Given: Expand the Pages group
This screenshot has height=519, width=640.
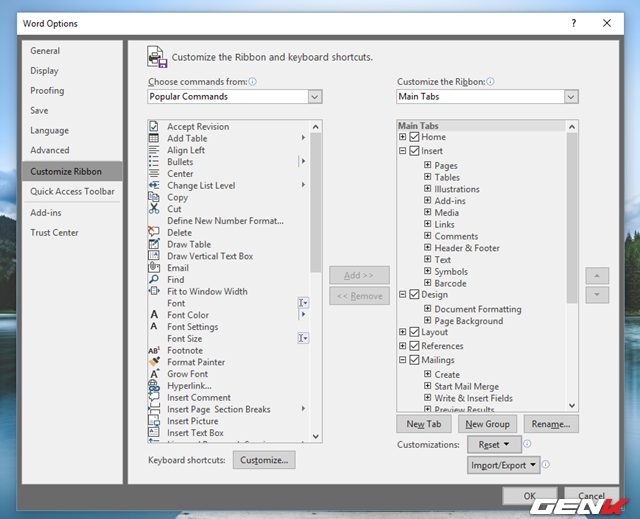Looking at the screenshot, I should pos(427,165).
